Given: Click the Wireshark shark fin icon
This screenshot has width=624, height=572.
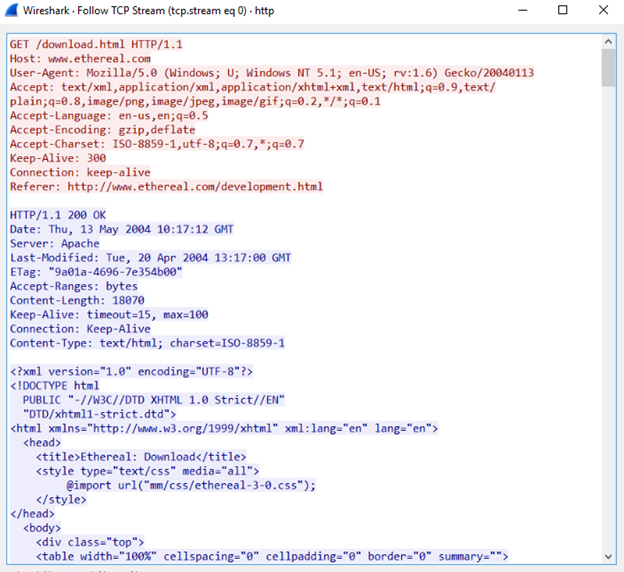Looking at the screenshot, I should 11,10.
